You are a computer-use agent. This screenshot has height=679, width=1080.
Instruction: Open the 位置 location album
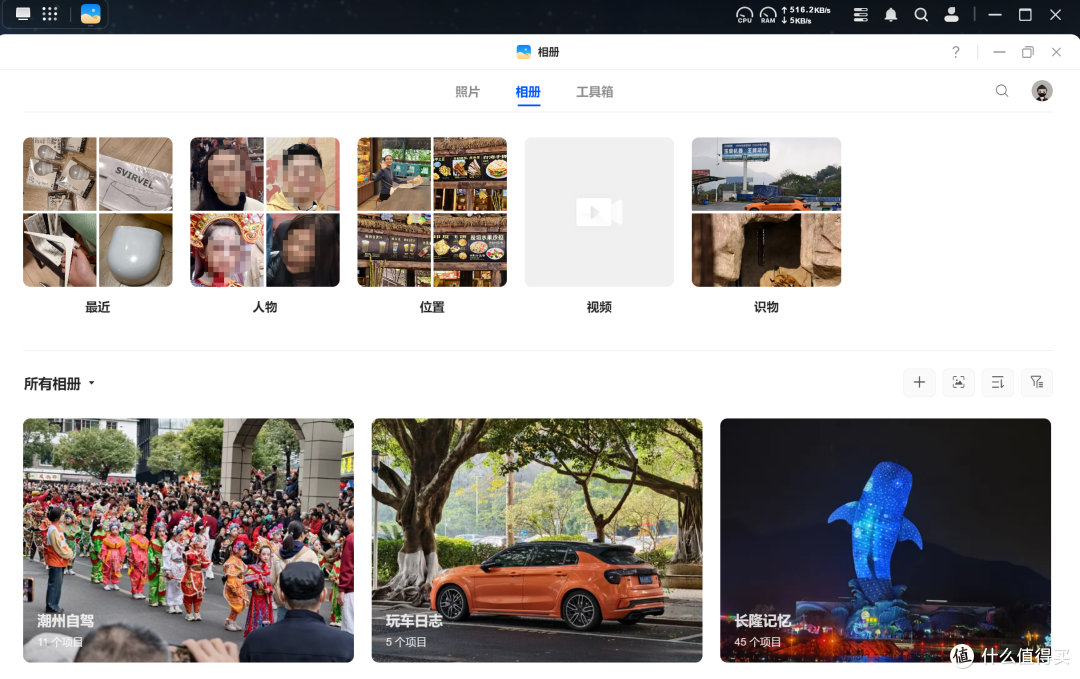(x=432, y=212)
